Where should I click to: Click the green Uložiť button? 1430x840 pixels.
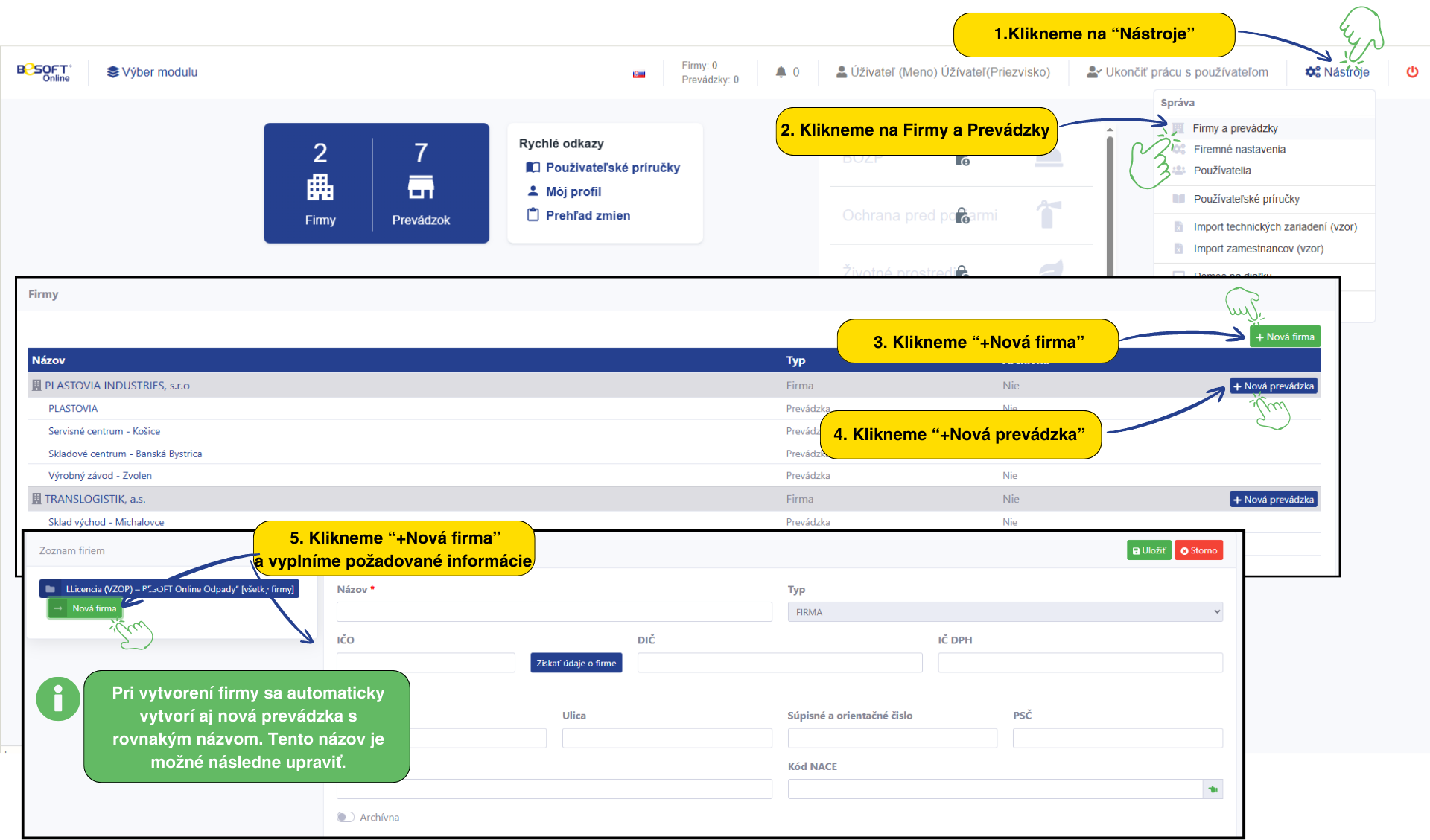point(1148,550)
